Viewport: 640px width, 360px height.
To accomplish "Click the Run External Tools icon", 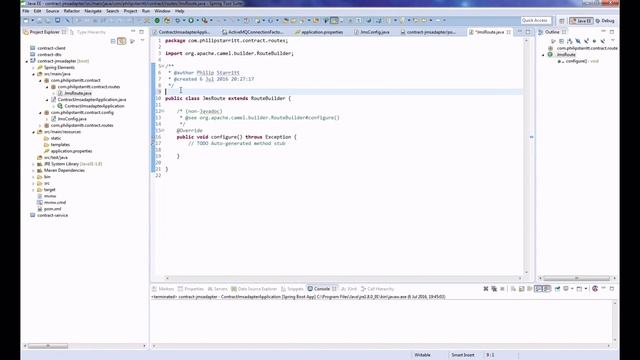I will tap(204, 20).
